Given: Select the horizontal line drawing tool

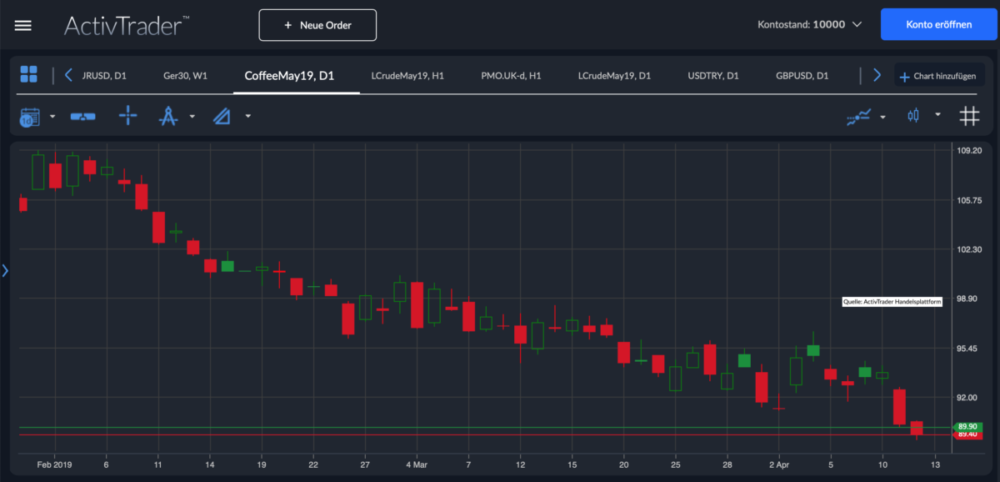Looking at the screenshot, I should [x=83, y=117].
